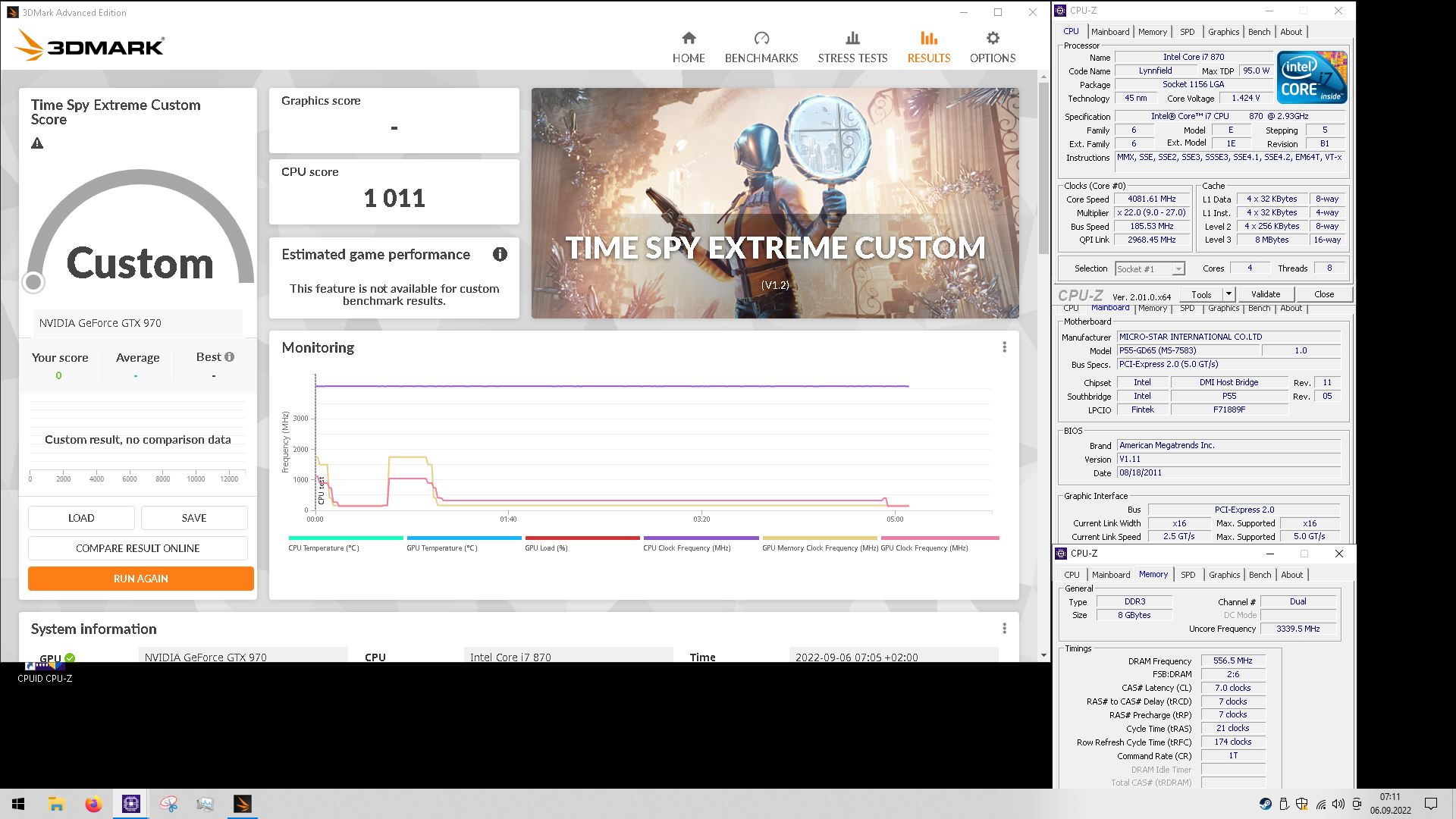Screen dimensions: 1456x819
Task: Open the Options gear in 3DMark
Action: (x=993, y=38)
